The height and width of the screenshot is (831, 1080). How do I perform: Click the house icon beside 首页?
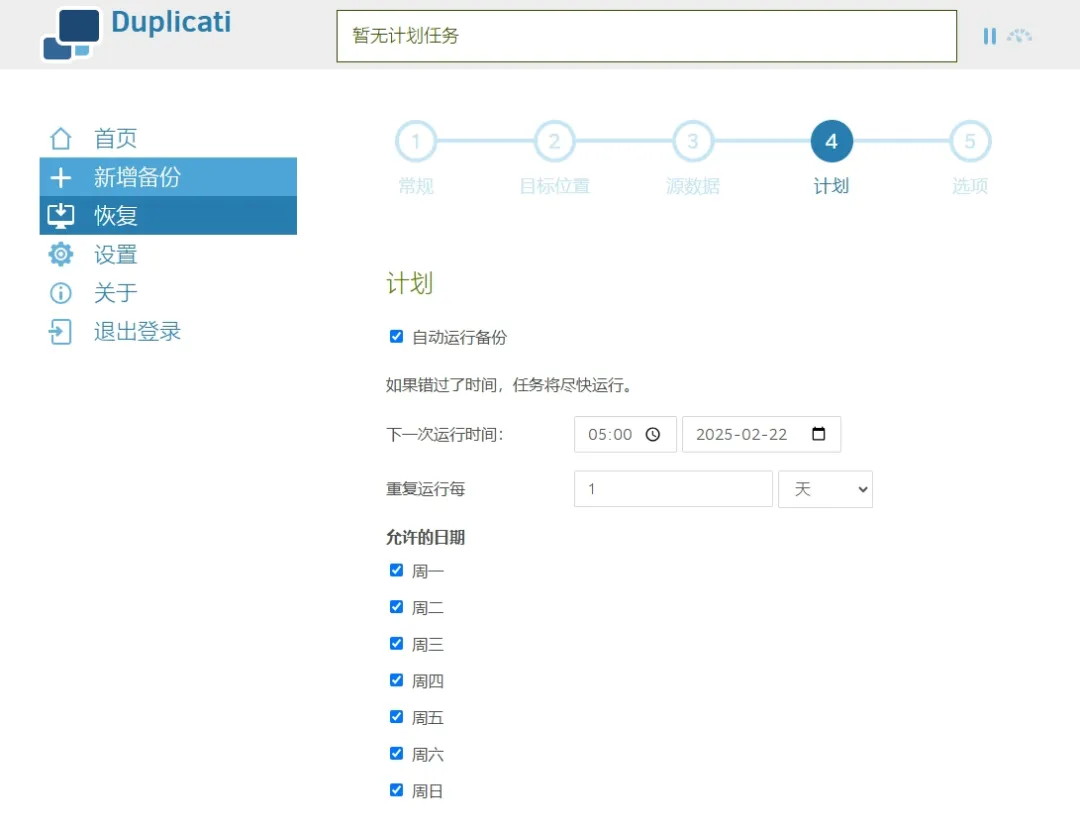point(61,139)
